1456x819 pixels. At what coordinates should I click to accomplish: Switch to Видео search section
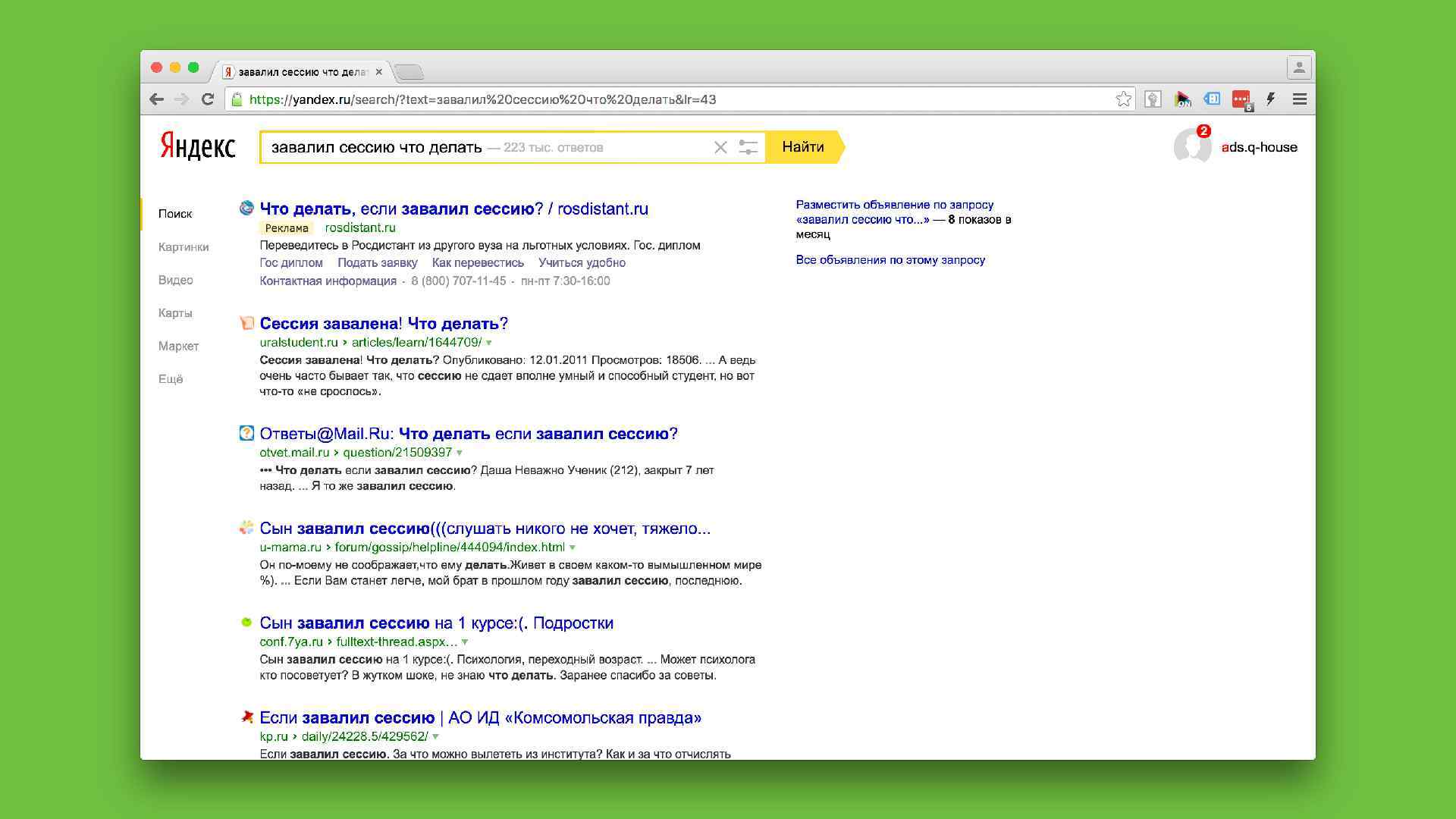tap(175, 280)
